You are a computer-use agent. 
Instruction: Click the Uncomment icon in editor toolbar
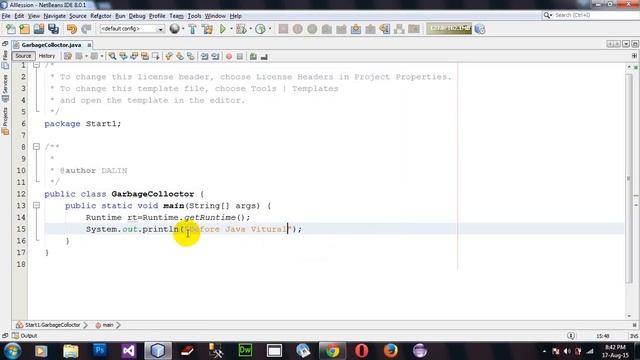[264, 56]
